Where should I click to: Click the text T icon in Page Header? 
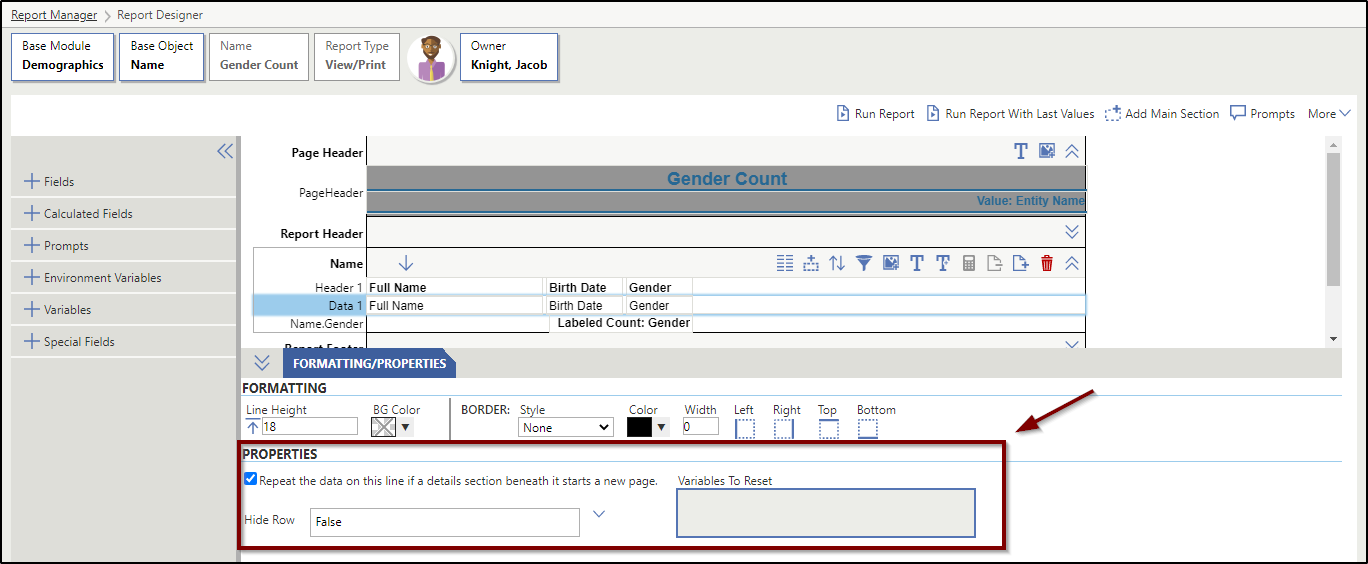tap(1021, 151)
